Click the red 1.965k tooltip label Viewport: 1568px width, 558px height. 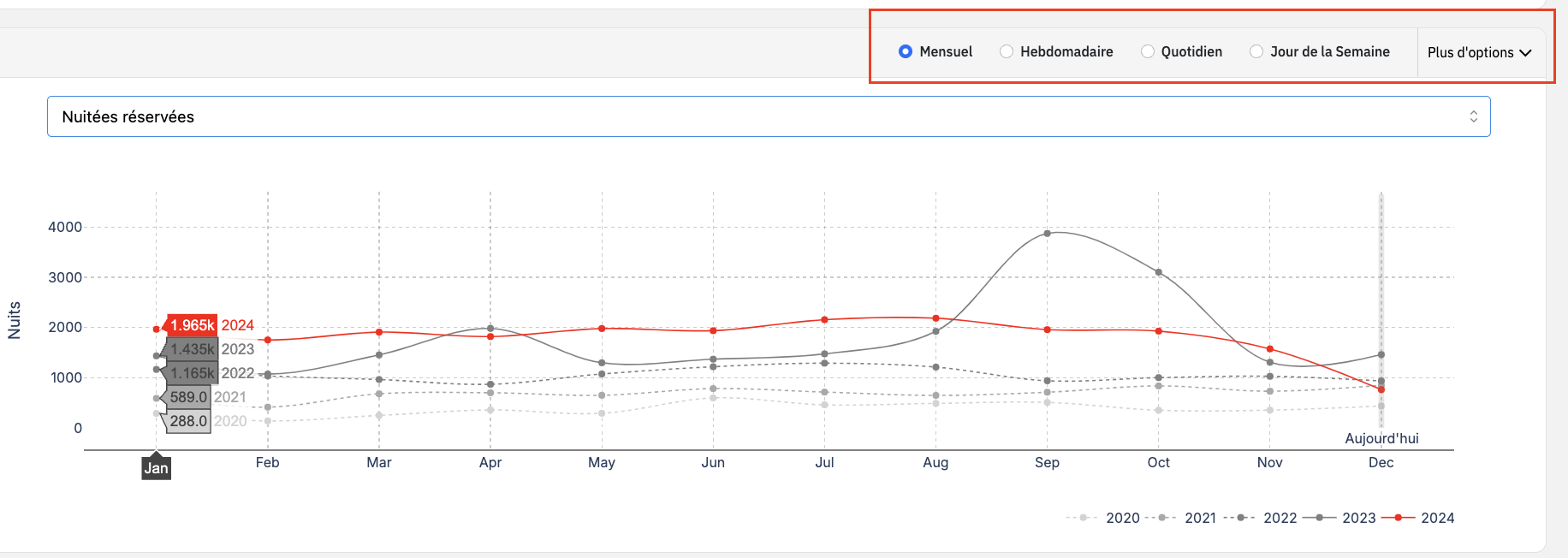192,325
